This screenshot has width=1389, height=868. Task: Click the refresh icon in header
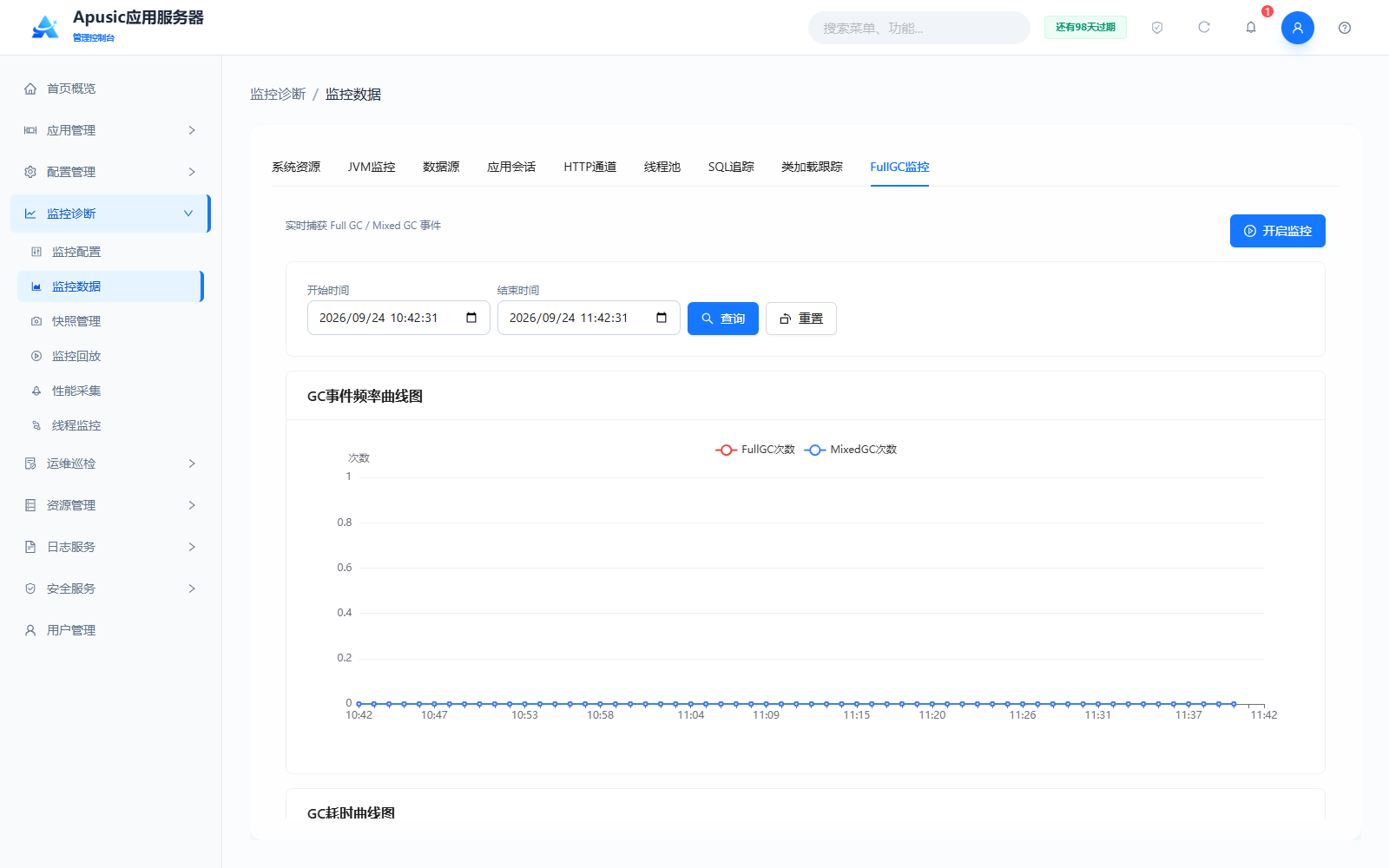click(x=1204, y=28)
